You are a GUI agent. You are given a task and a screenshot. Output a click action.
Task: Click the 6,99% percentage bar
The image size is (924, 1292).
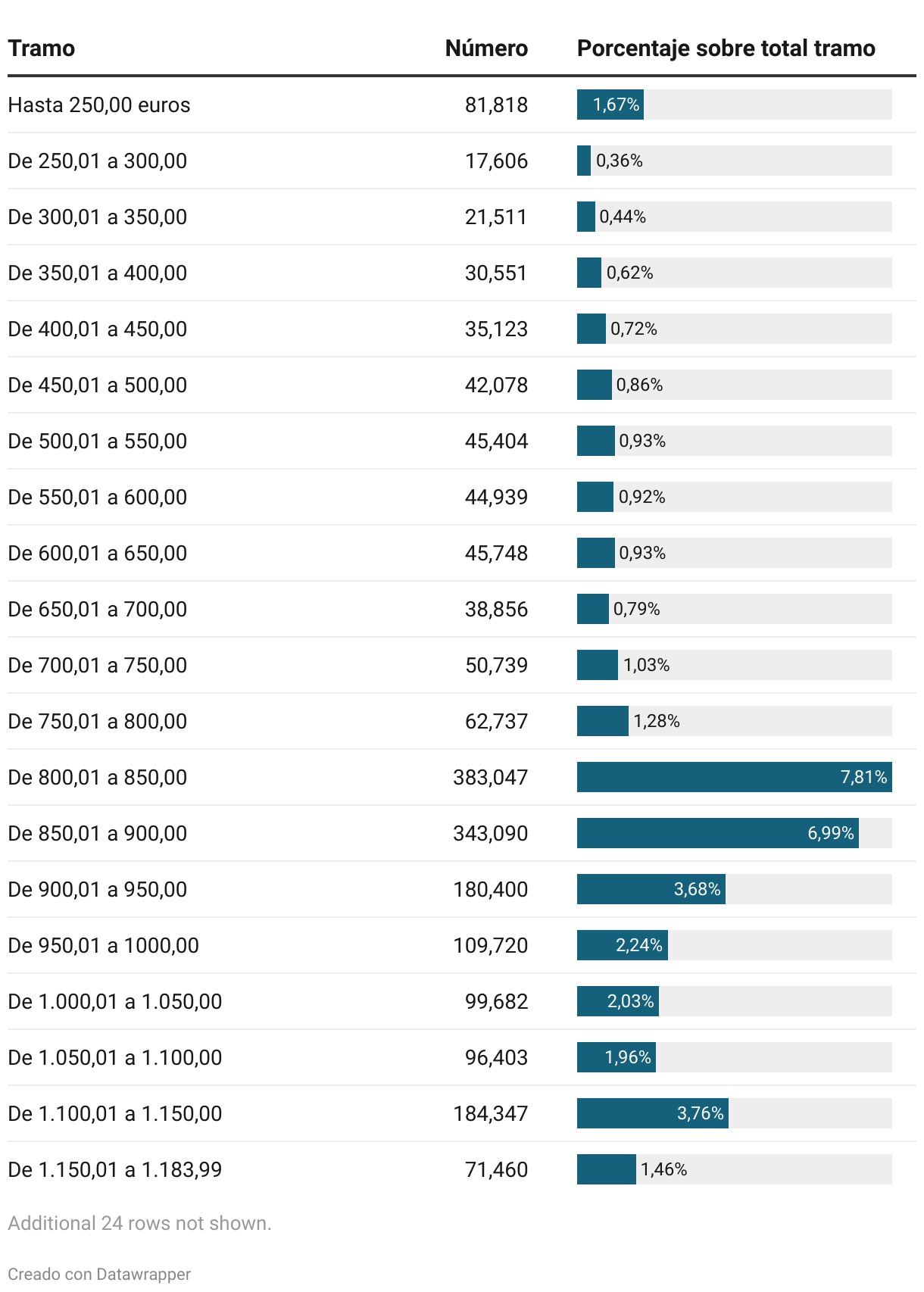click(717, 833)
